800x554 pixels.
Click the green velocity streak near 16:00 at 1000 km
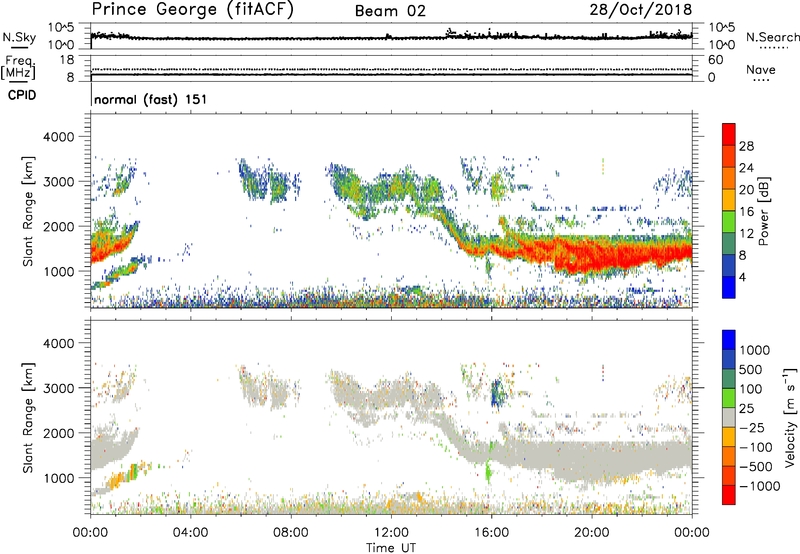click(x=488, y=471)
